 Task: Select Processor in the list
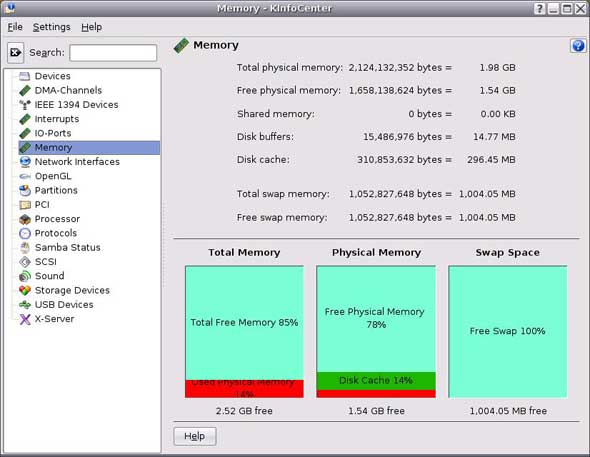coord(57,219)
